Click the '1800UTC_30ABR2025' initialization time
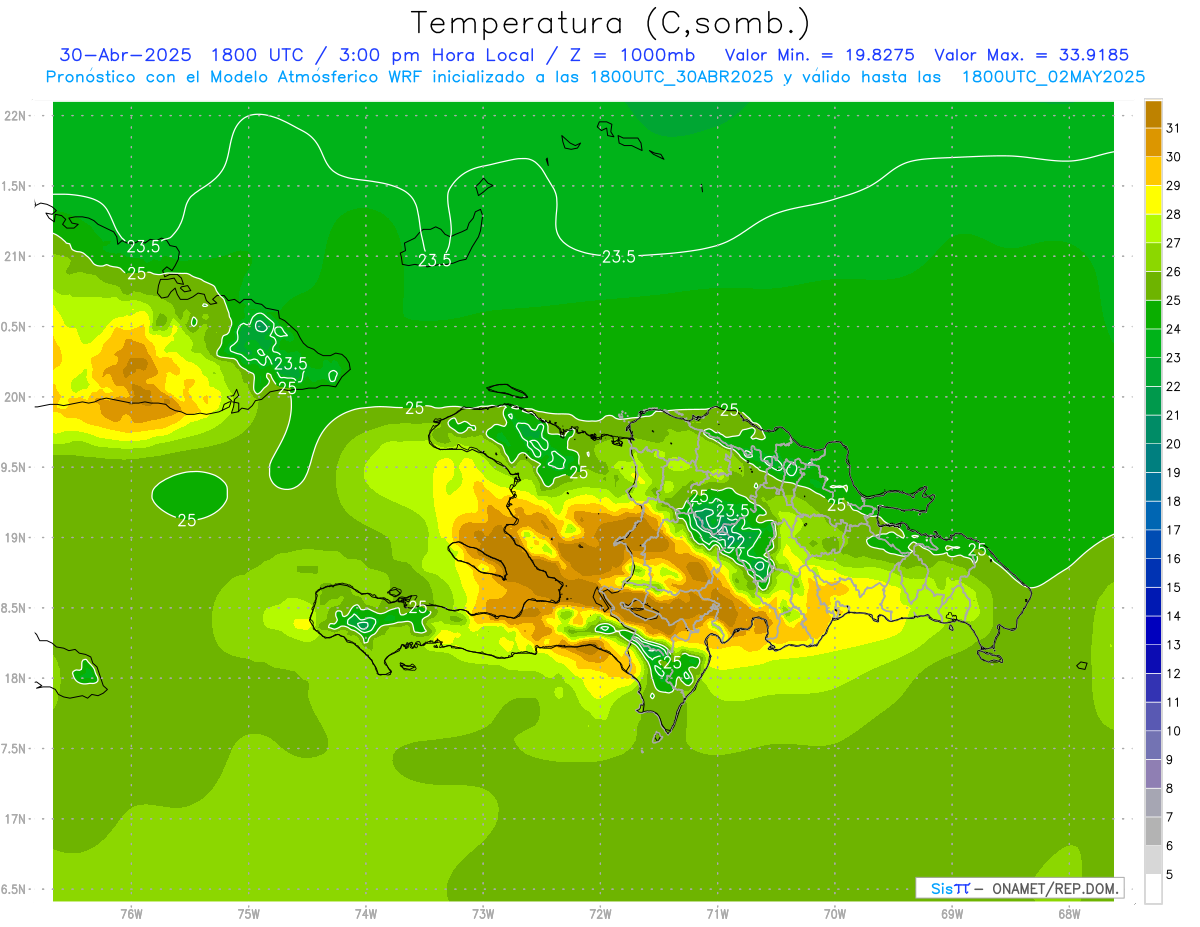This screenshot has height=927, width=1200. pos(682,77)
